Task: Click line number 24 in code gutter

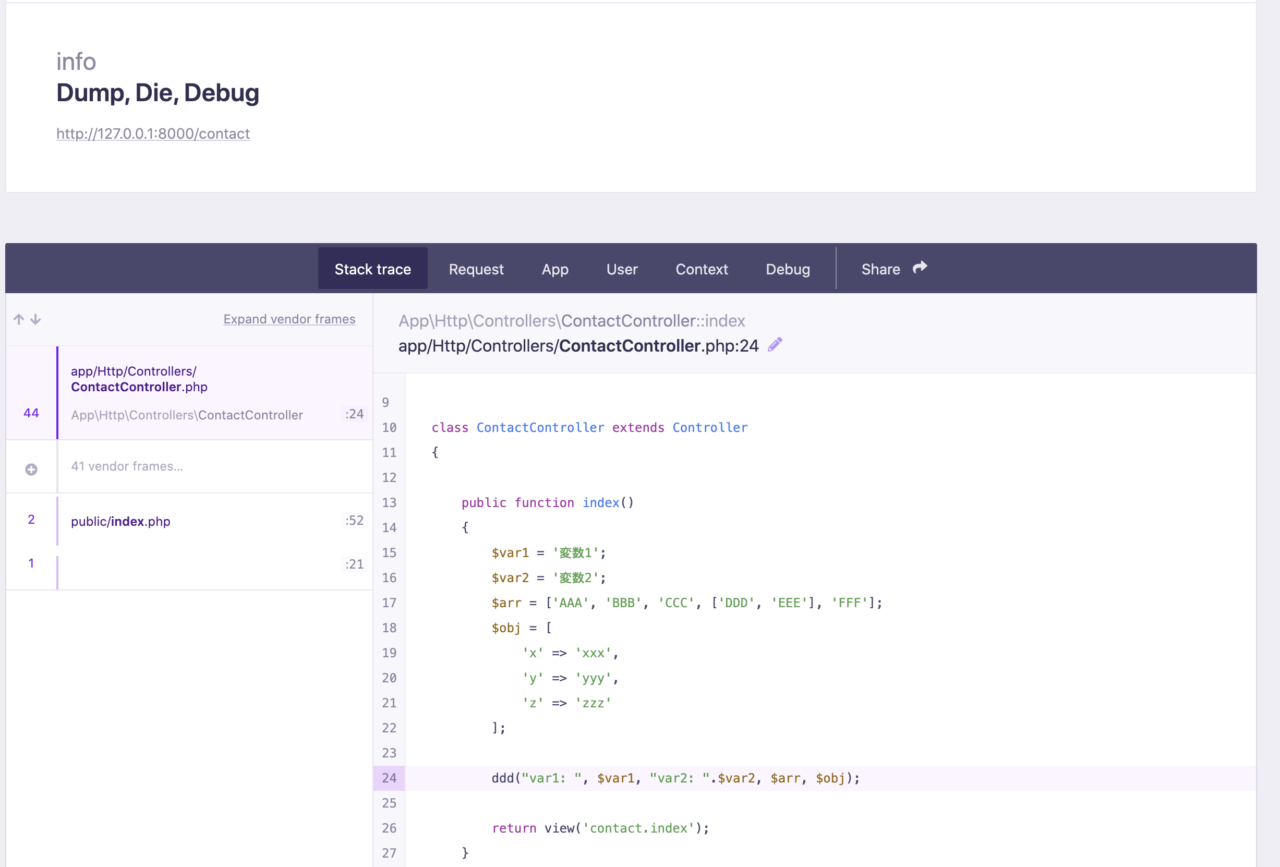Action: tap(389, 778)
